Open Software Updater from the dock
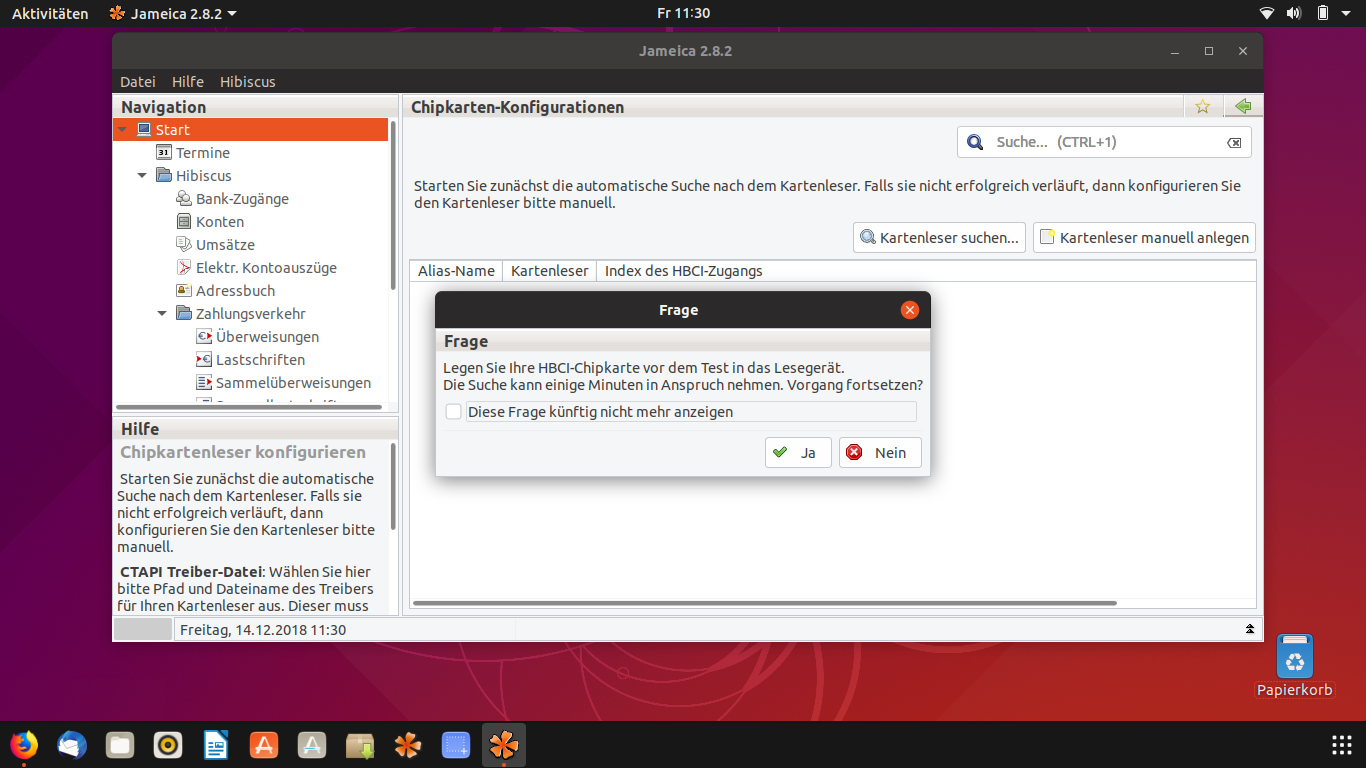1366x768 pixels. pyautogui.click(x=312, y=745)
